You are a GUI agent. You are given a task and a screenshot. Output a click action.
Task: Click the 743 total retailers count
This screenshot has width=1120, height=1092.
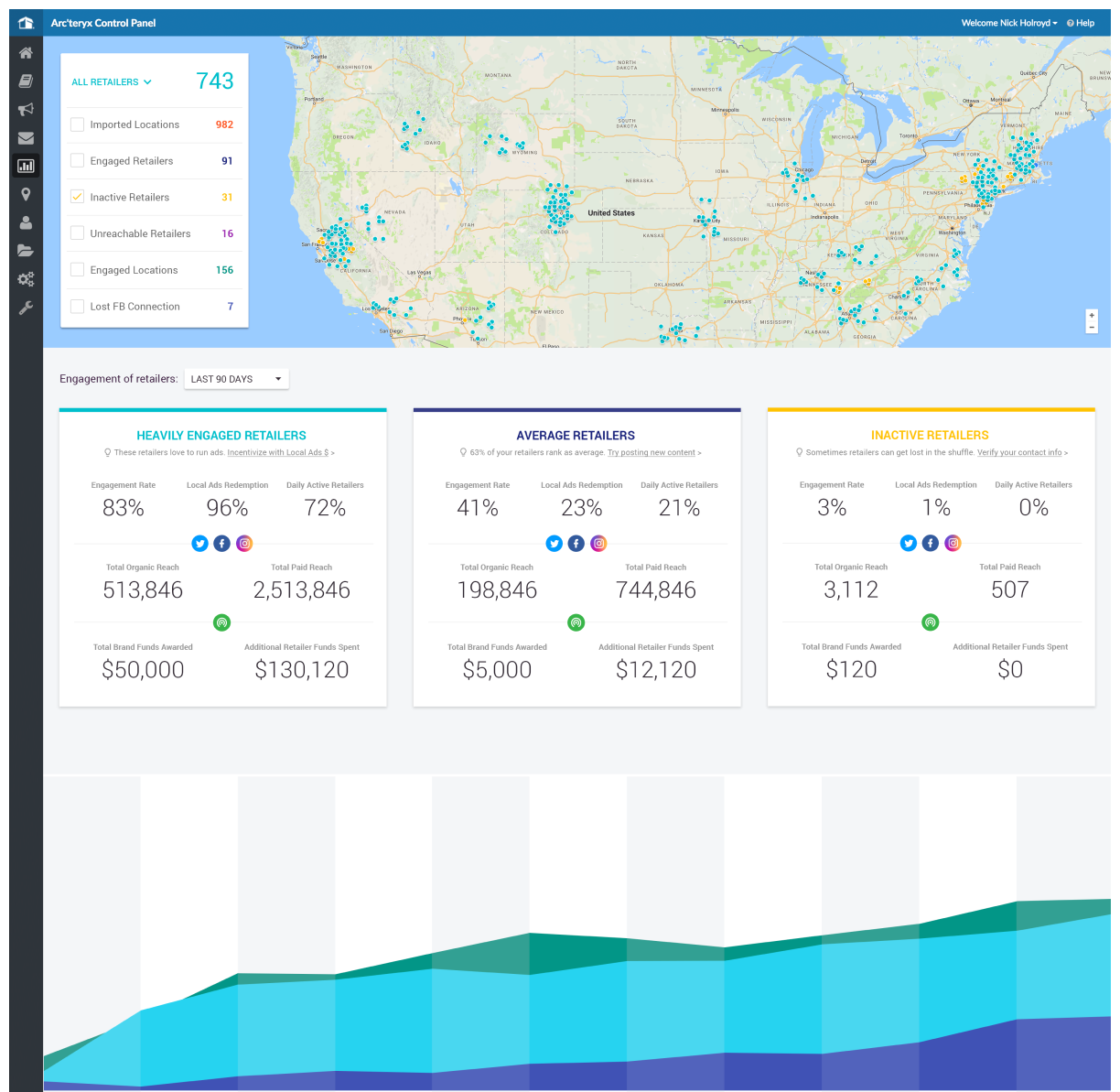point(215,81)
